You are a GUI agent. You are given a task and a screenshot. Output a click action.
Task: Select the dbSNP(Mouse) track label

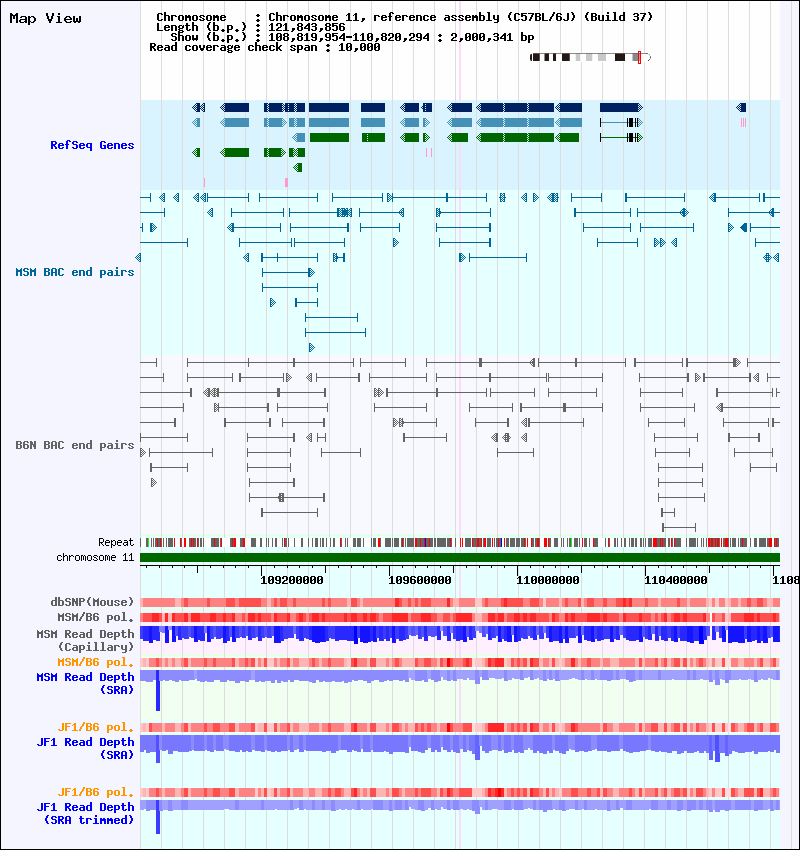pos(92,602)
